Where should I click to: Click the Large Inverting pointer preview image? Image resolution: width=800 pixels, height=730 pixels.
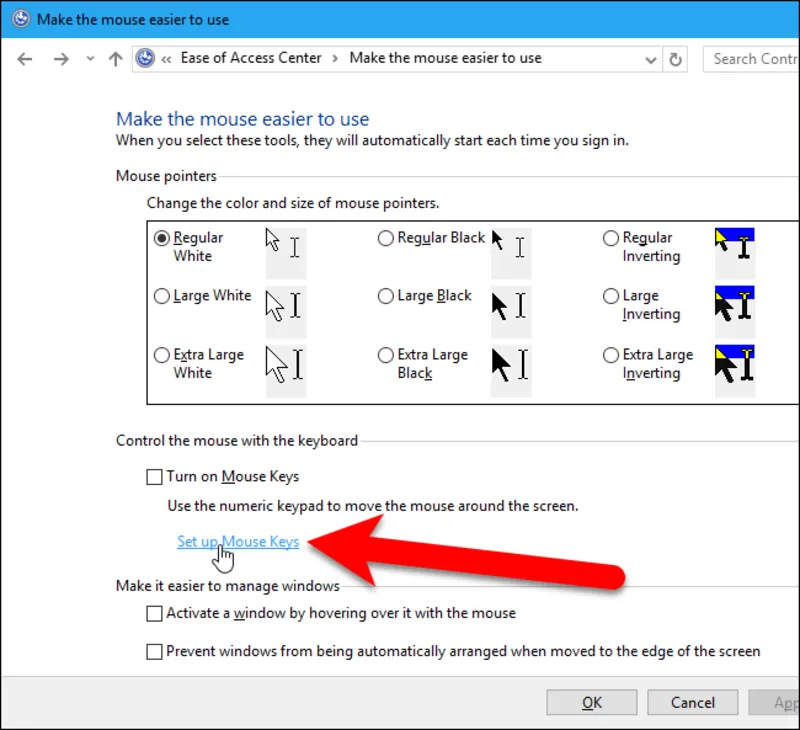pyautogui.click(x=735, y=312)
